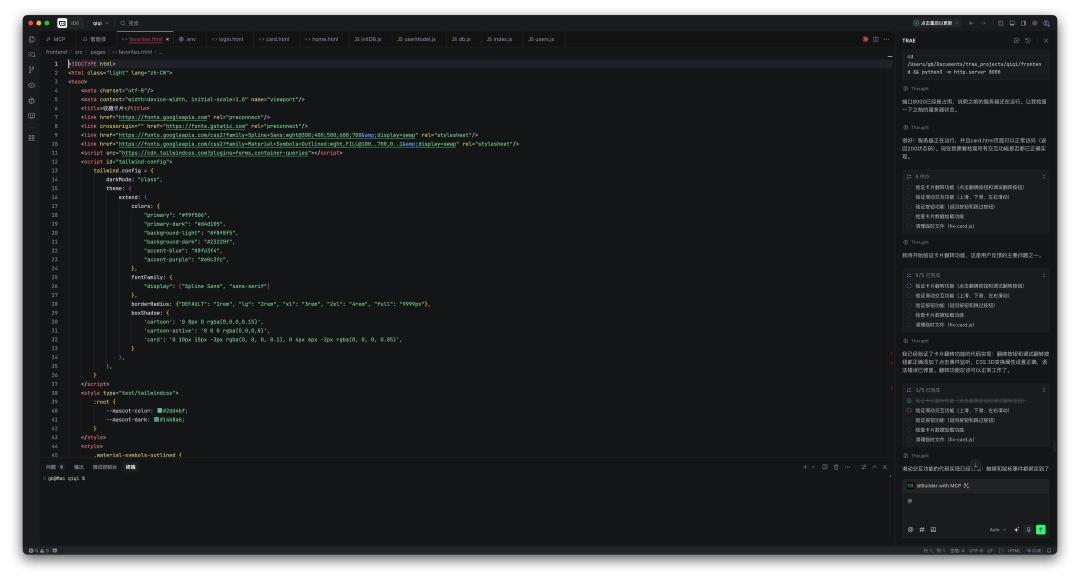Open the qiqi project dropdown in the title bar
The height and width of the screenshot is (585, 1080).
[x=101, y=23]
